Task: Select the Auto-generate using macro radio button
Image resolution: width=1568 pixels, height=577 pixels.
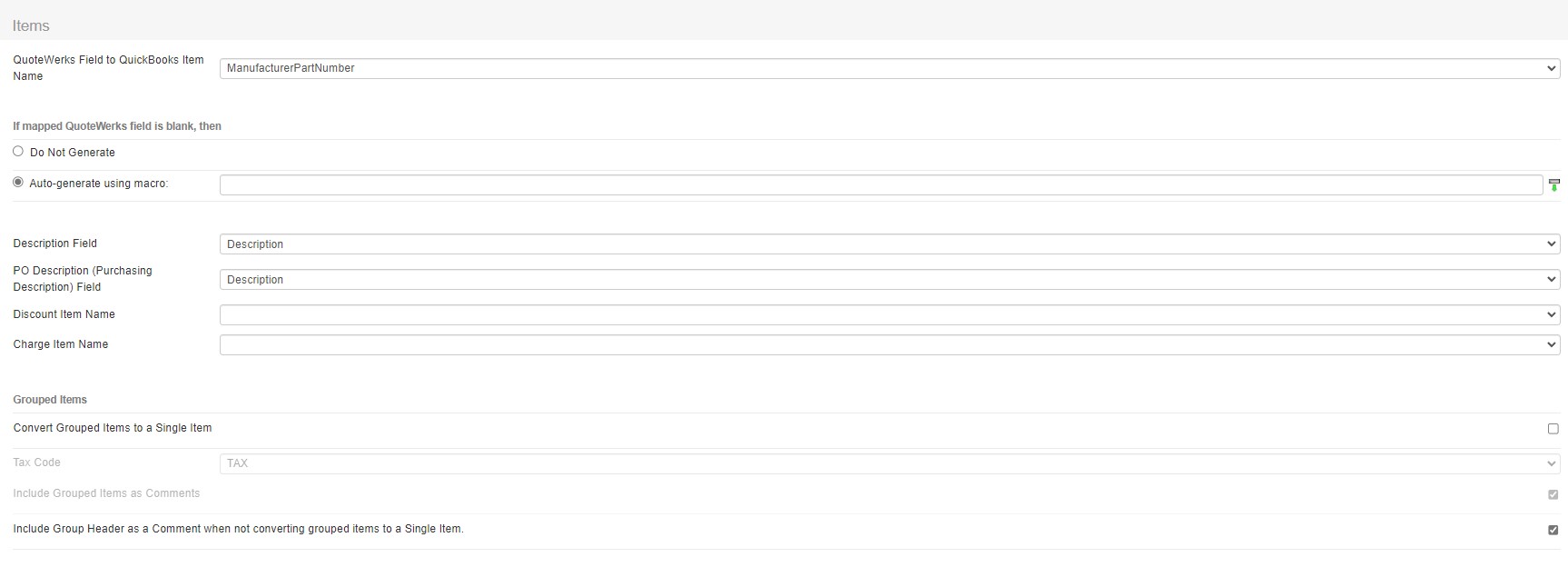Action: point(18,183)
